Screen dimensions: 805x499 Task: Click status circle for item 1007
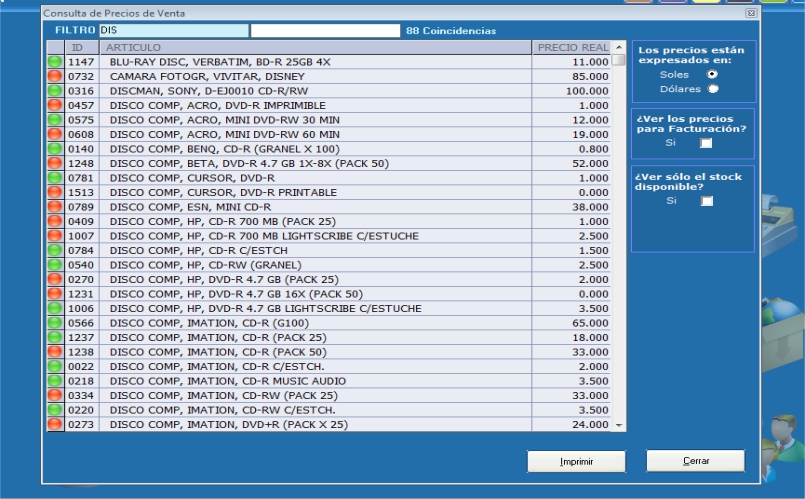point(54,235)
